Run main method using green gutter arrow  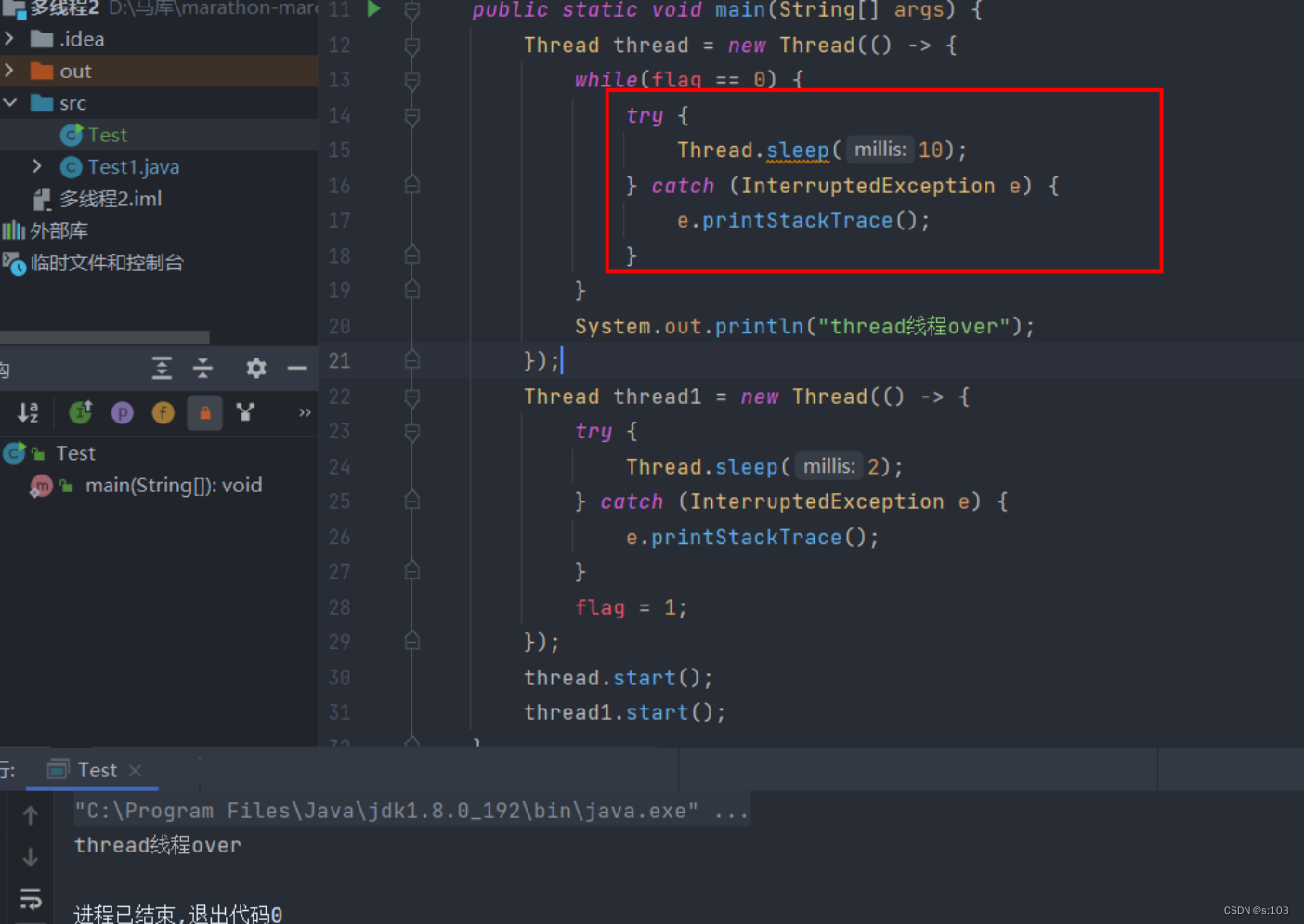tap(373, 9)
